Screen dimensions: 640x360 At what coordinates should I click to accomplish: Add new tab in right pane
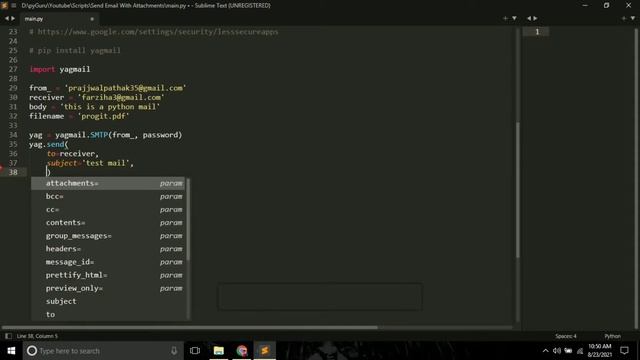624,18
